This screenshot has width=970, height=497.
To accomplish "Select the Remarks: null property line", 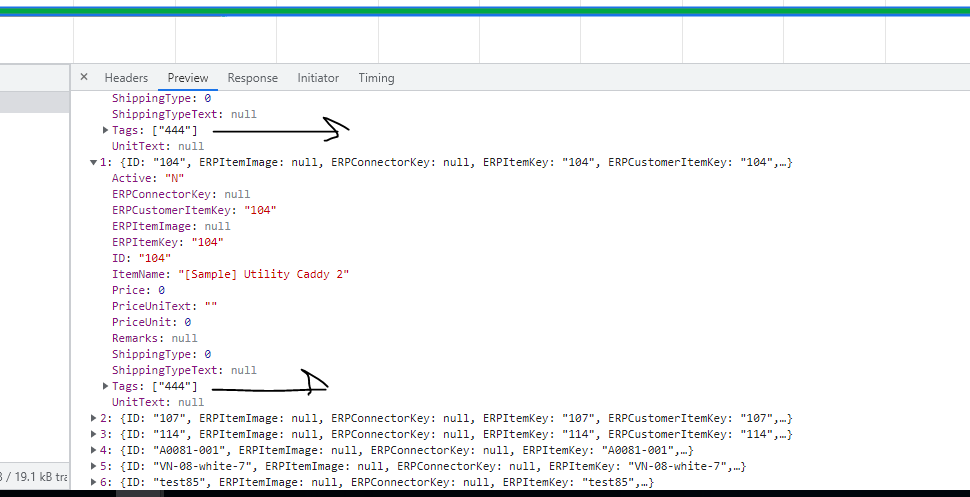I will coord(154,338).
